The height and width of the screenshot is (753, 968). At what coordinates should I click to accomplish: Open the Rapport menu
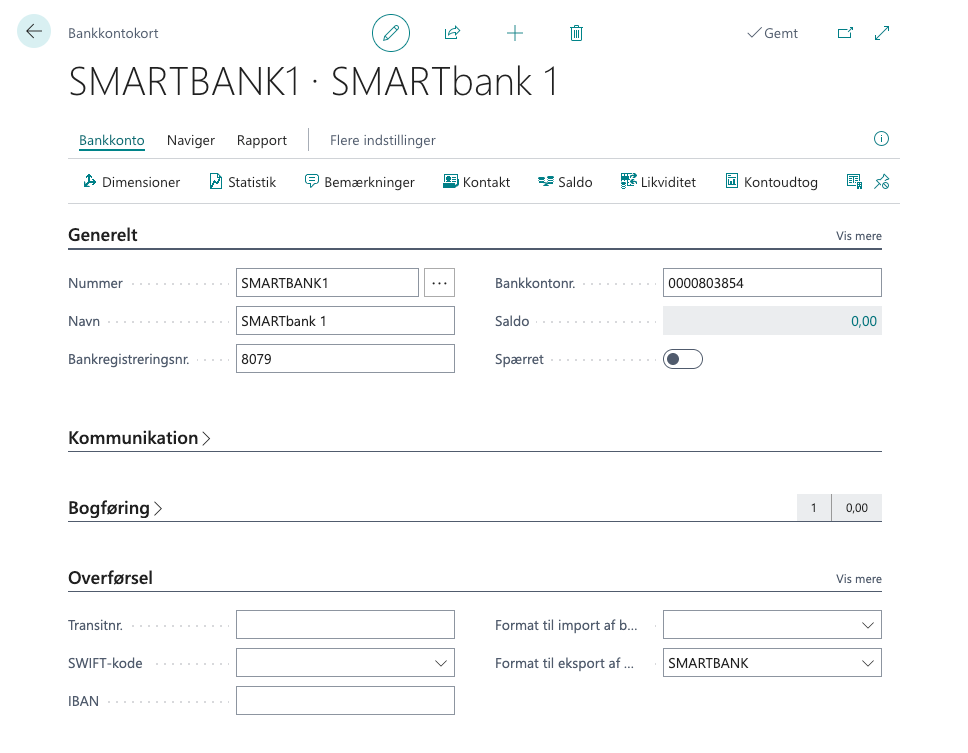coord(262,140)
